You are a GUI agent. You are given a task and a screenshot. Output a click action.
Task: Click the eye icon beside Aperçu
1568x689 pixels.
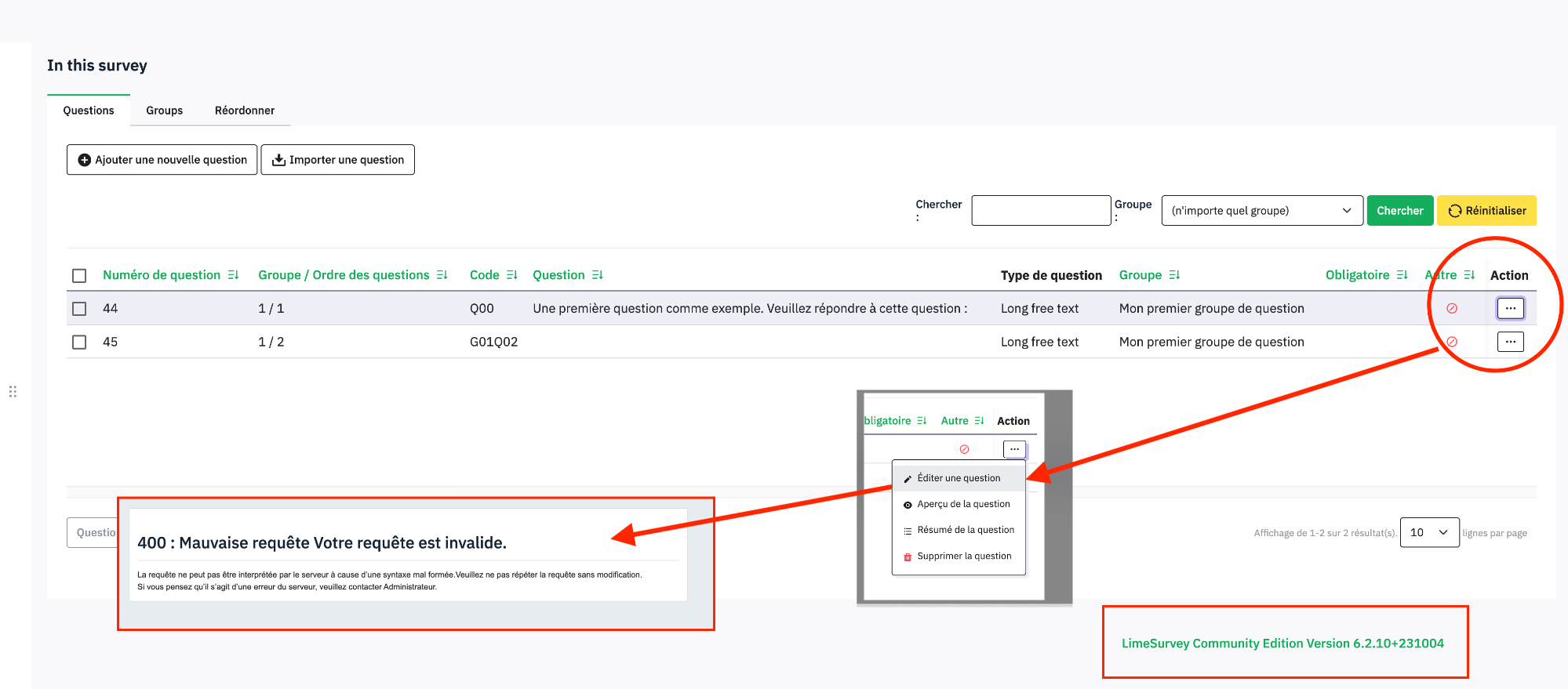point(908,505)
